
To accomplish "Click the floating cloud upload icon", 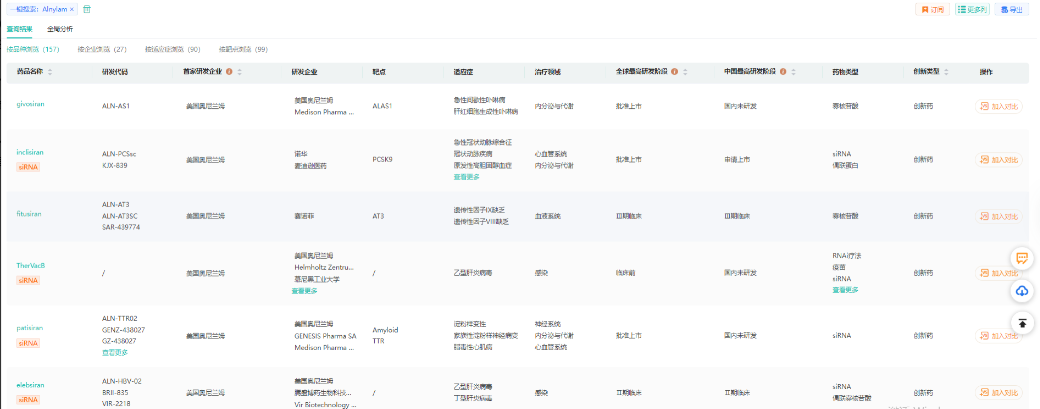I will pyautogui.click(x=1022, y=290).
